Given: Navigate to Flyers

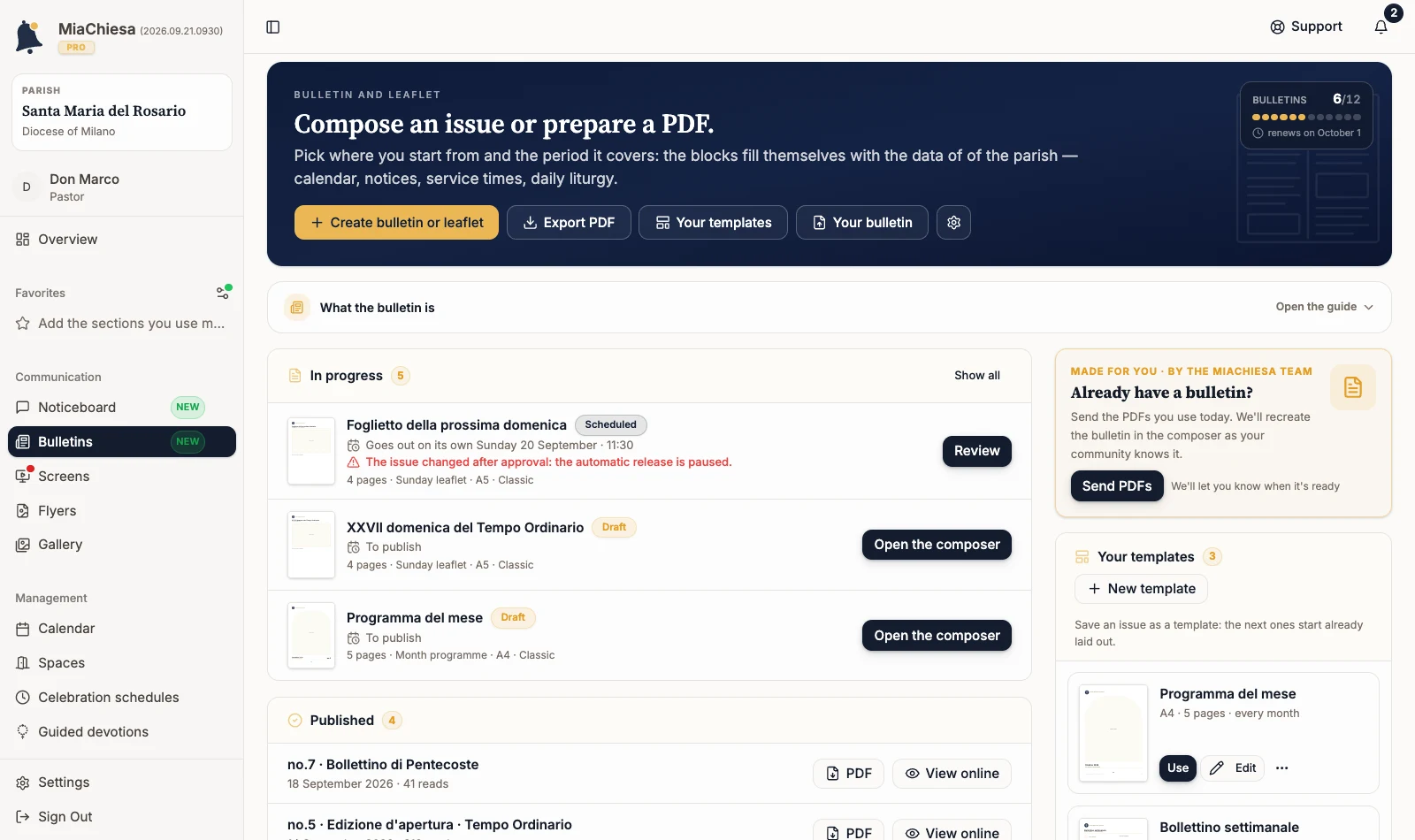Looking at the screenshot, I should [121, 511].
